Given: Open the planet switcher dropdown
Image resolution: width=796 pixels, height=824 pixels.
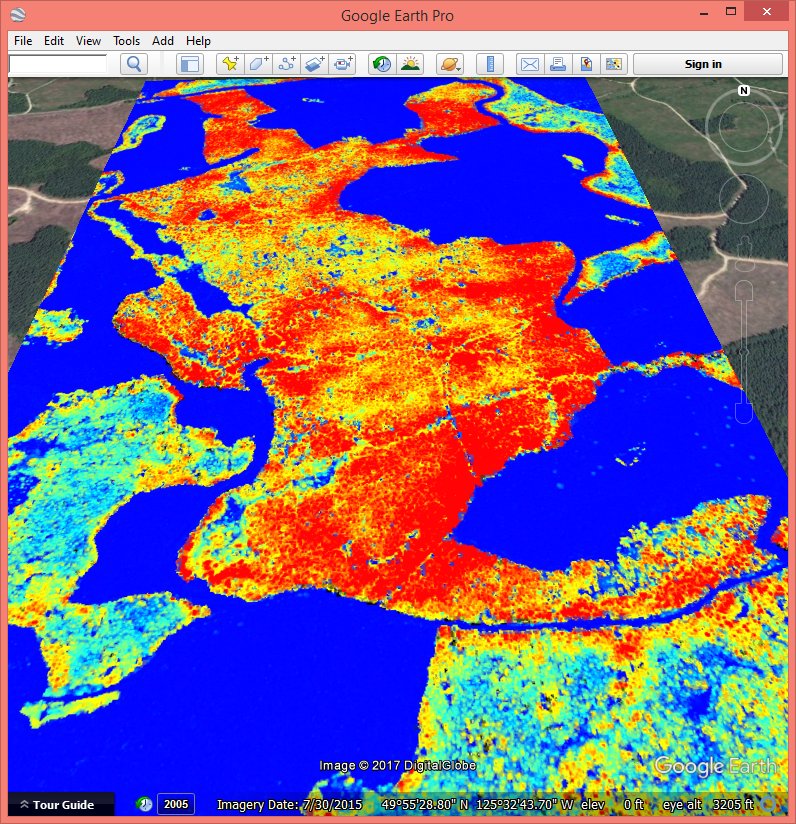Looking at the screenshot, I should [x=449, y=64].
